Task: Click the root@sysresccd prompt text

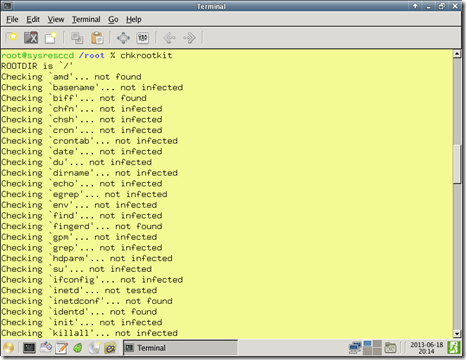Action: coord(38,55)
